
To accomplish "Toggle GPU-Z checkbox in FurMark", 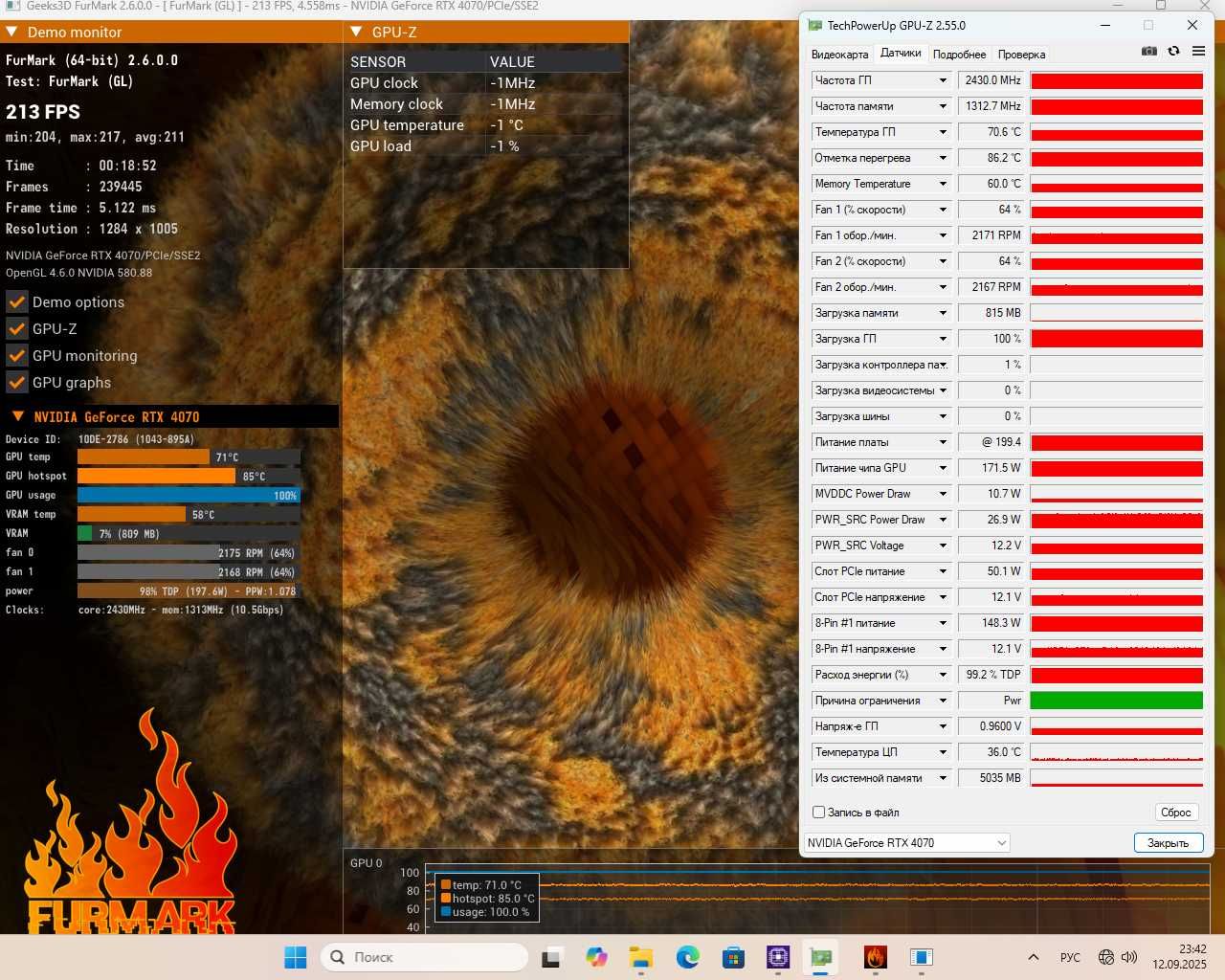I will [17, 329].
